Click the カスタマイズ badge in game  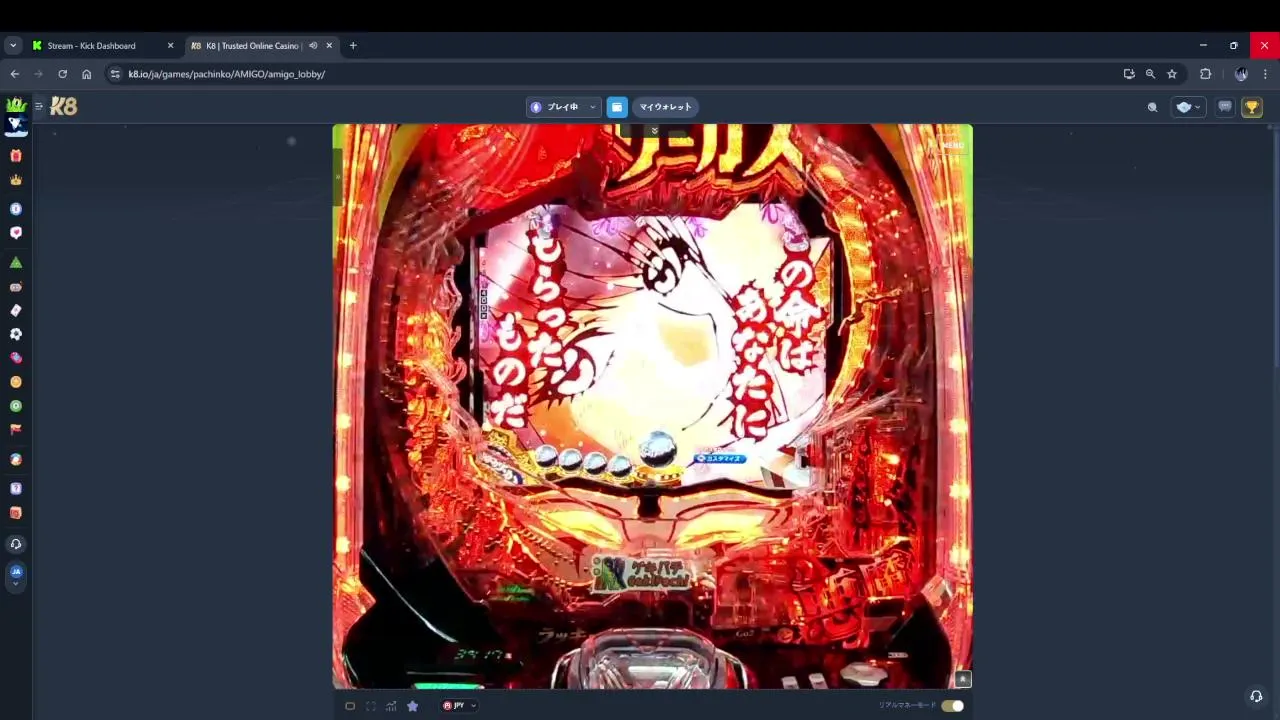[x=720, y=459]
